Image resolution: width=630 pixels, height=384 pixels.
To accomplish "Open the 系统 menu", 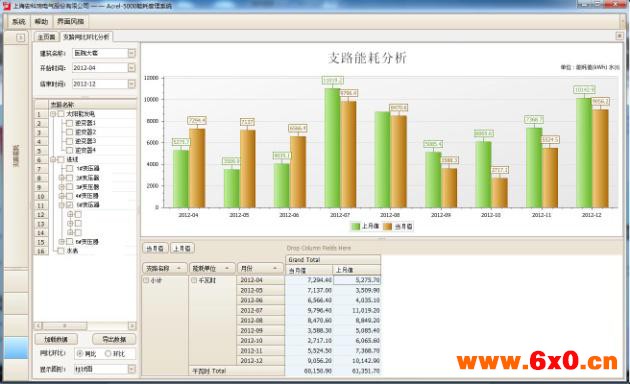I will 18,22.
